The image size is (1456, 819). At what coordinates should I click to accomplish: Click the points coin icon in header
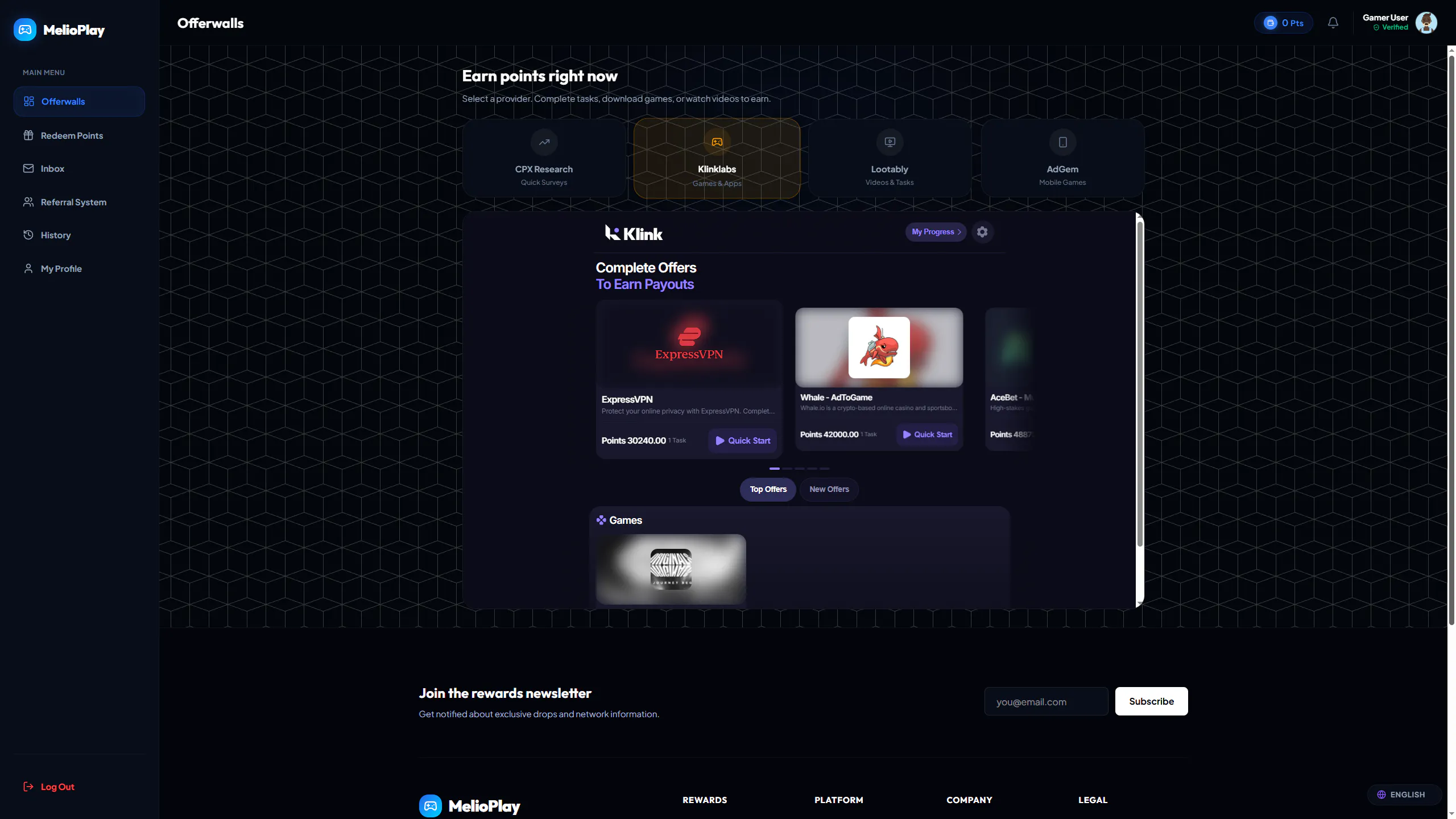(x=1270, y=23)
